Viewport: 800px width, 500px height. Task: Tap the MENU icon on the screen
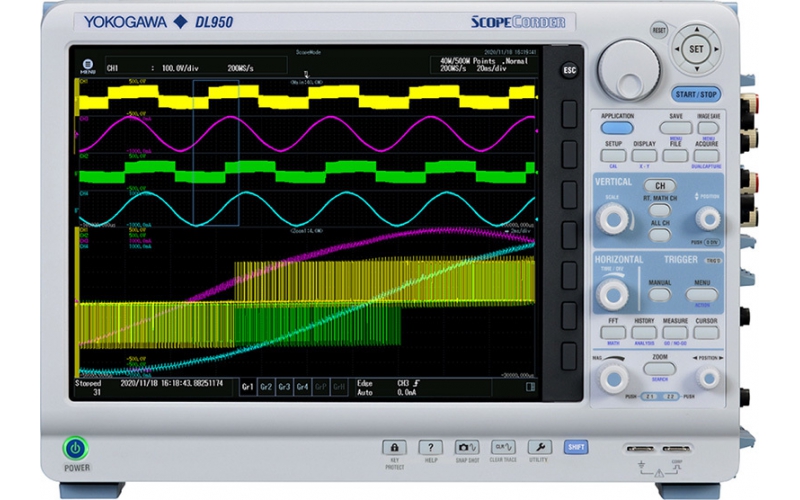pyautogui.click(x=88, y=65)
